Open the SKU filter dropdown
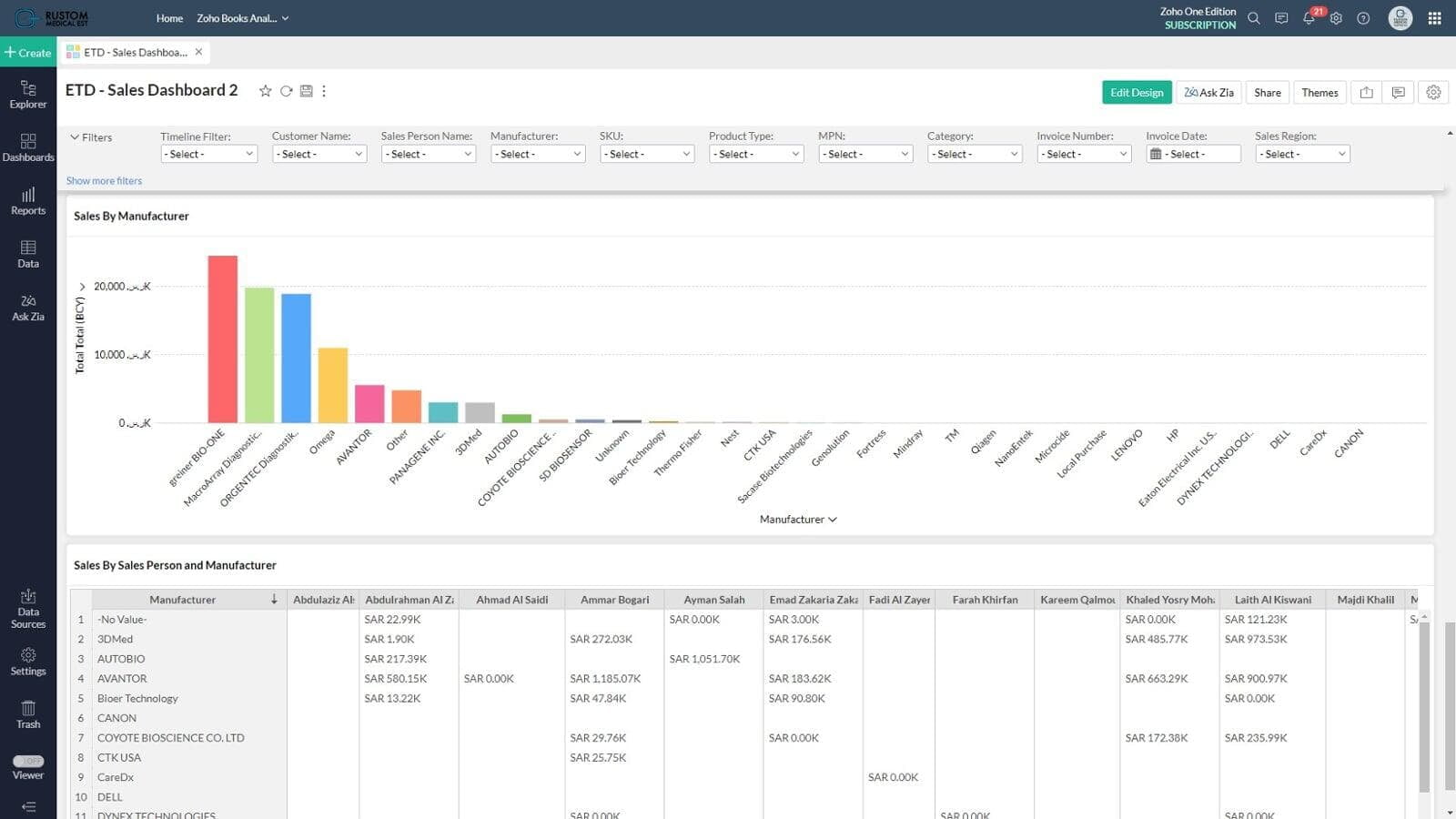Viewport: 1456px width, 819px height. point(646,154)
